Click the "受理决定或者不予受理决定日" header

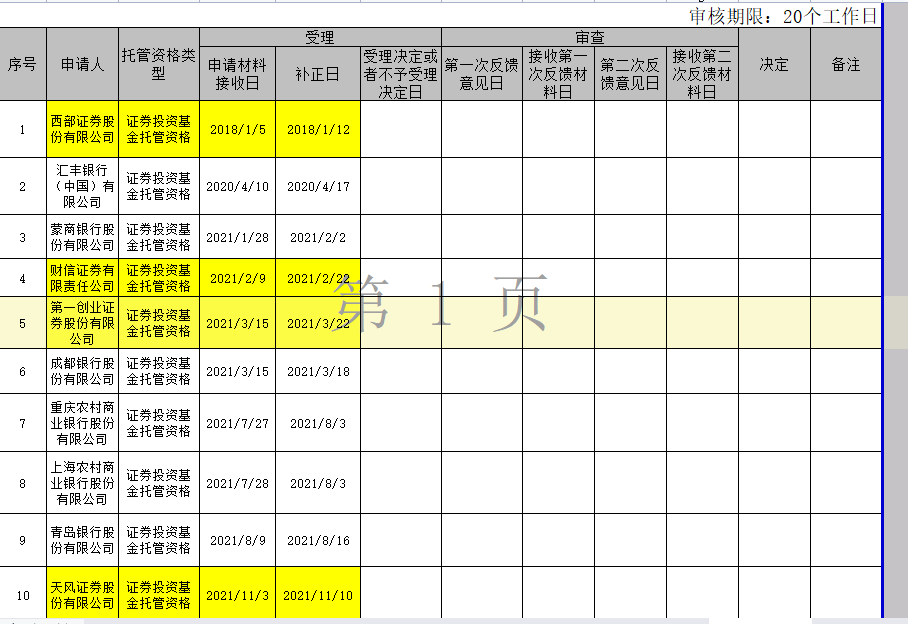click(x=401, y=74)
